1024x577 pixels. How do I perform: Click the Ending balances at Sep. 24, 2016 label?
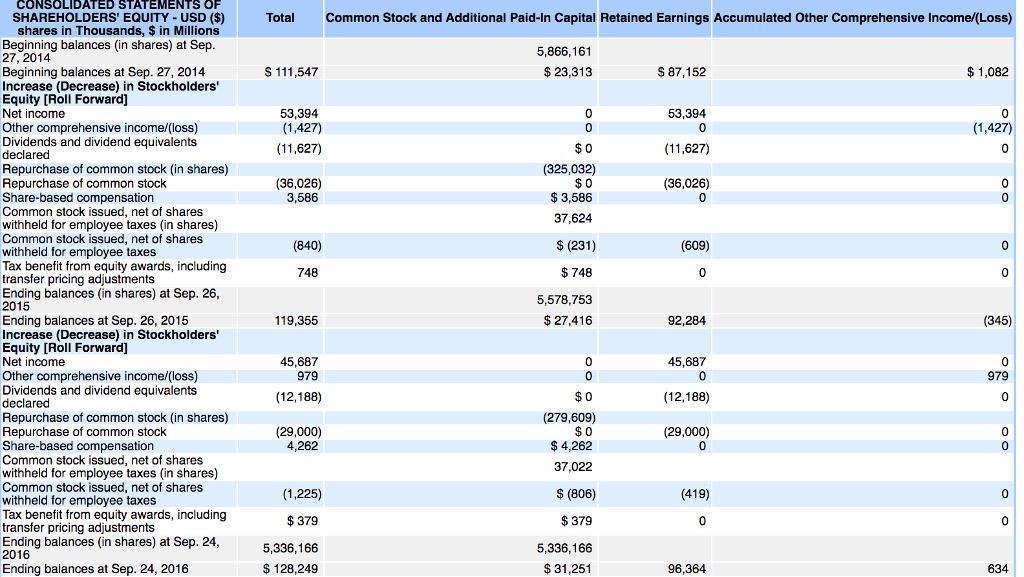pyautogui.click(x=95, y=569)
